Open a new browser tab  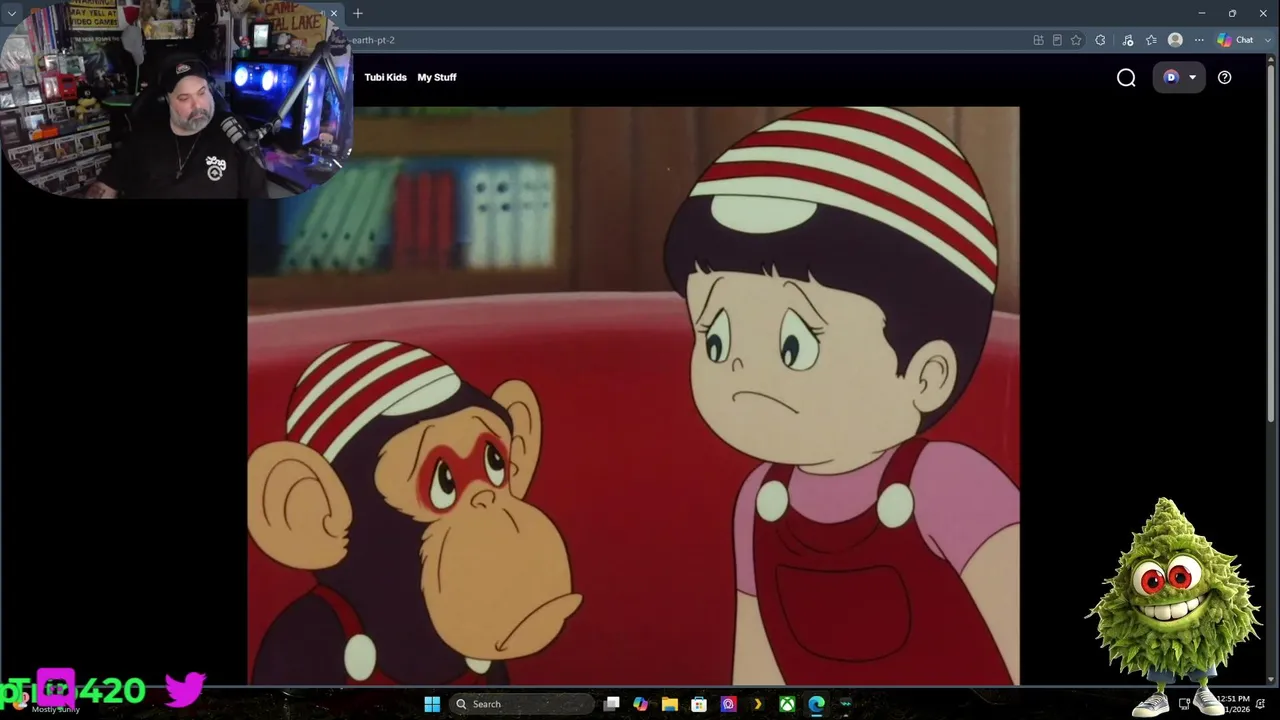(357, 13)
